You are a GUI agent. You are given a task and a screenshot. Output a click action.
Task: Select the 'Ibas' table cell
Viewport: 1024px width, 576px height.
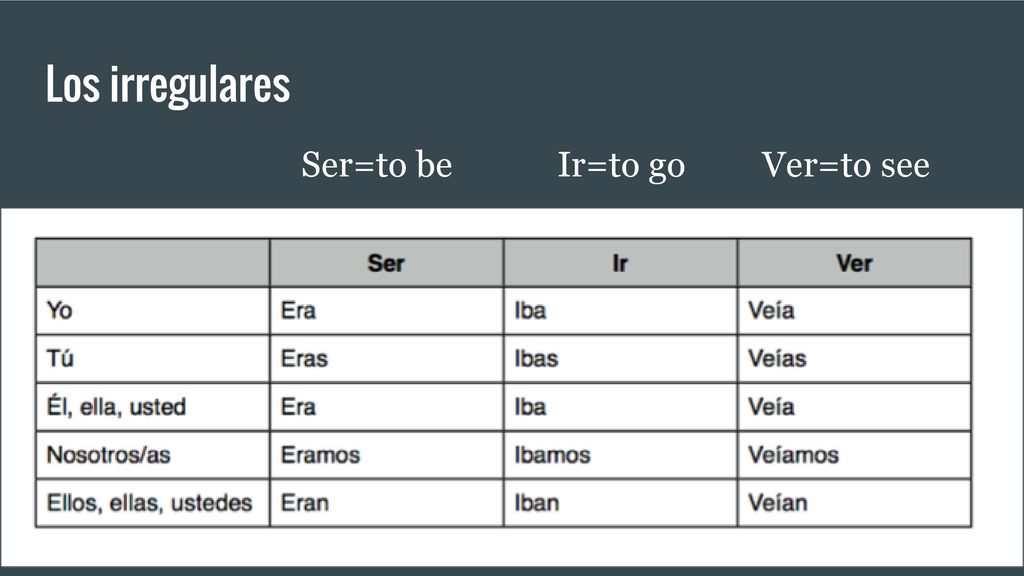(x=620, y=359)
